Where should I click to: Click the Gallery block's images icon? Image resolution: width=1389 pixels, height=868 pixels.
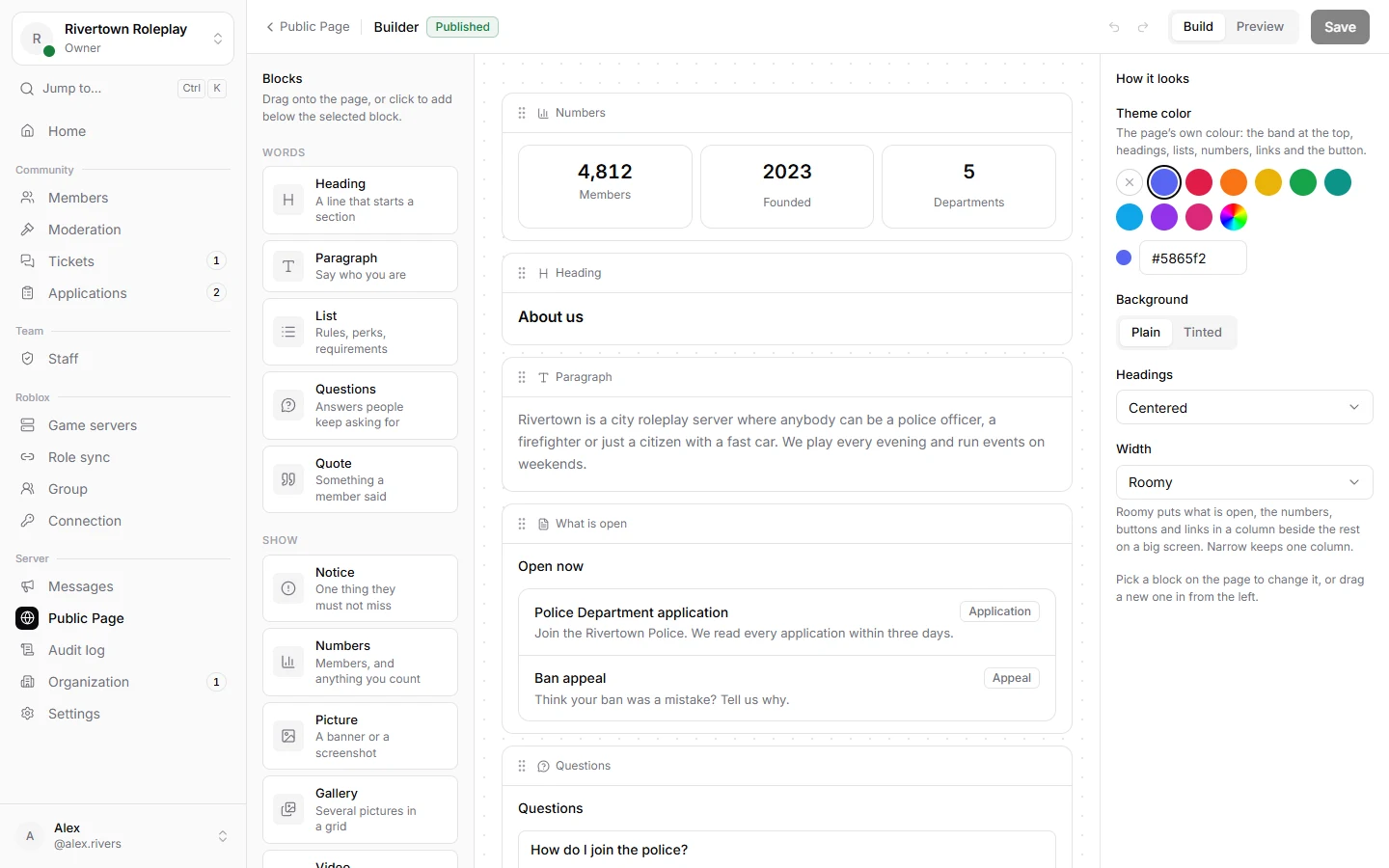coord(288,809)
